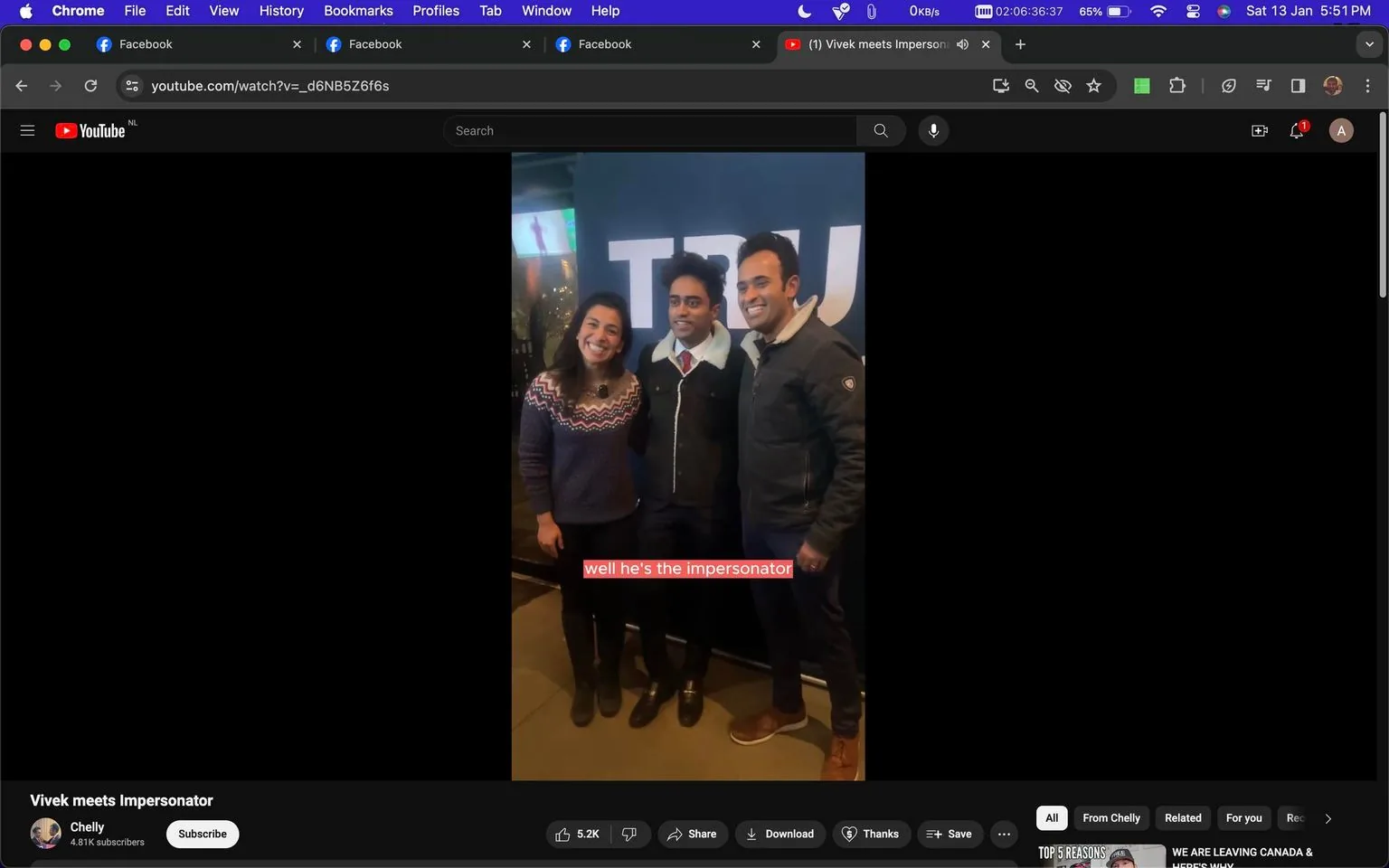1389x868 pixels.
Task: Open the three-dot more actions under the video
Action: coord(1003,834)
